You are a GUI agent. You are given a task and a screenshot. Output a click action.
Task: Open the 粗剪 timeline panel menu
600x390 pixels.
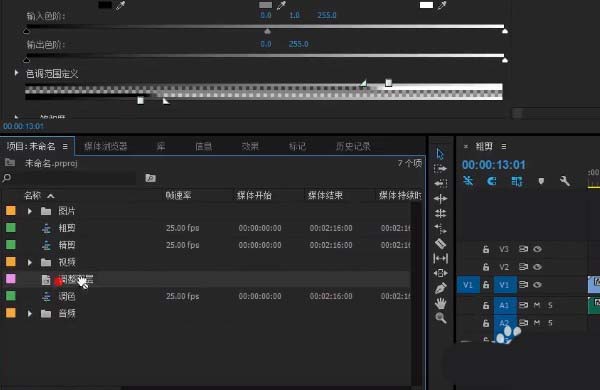504,146
